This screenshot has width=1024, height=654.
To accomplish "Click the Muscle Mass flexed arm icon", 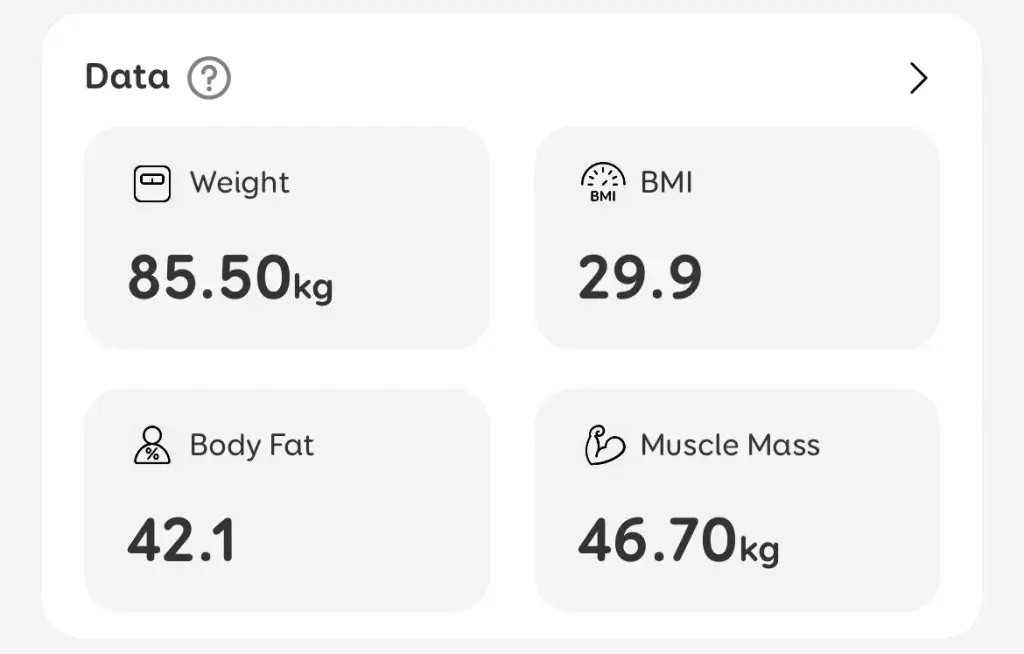I will [x=604, y=445].
